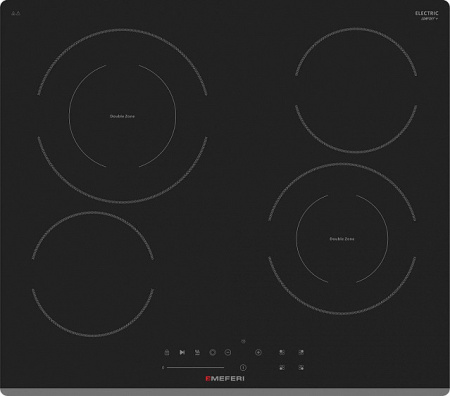450x396 pixels.
Task: Tap the child lock icon
Action: 167,352
